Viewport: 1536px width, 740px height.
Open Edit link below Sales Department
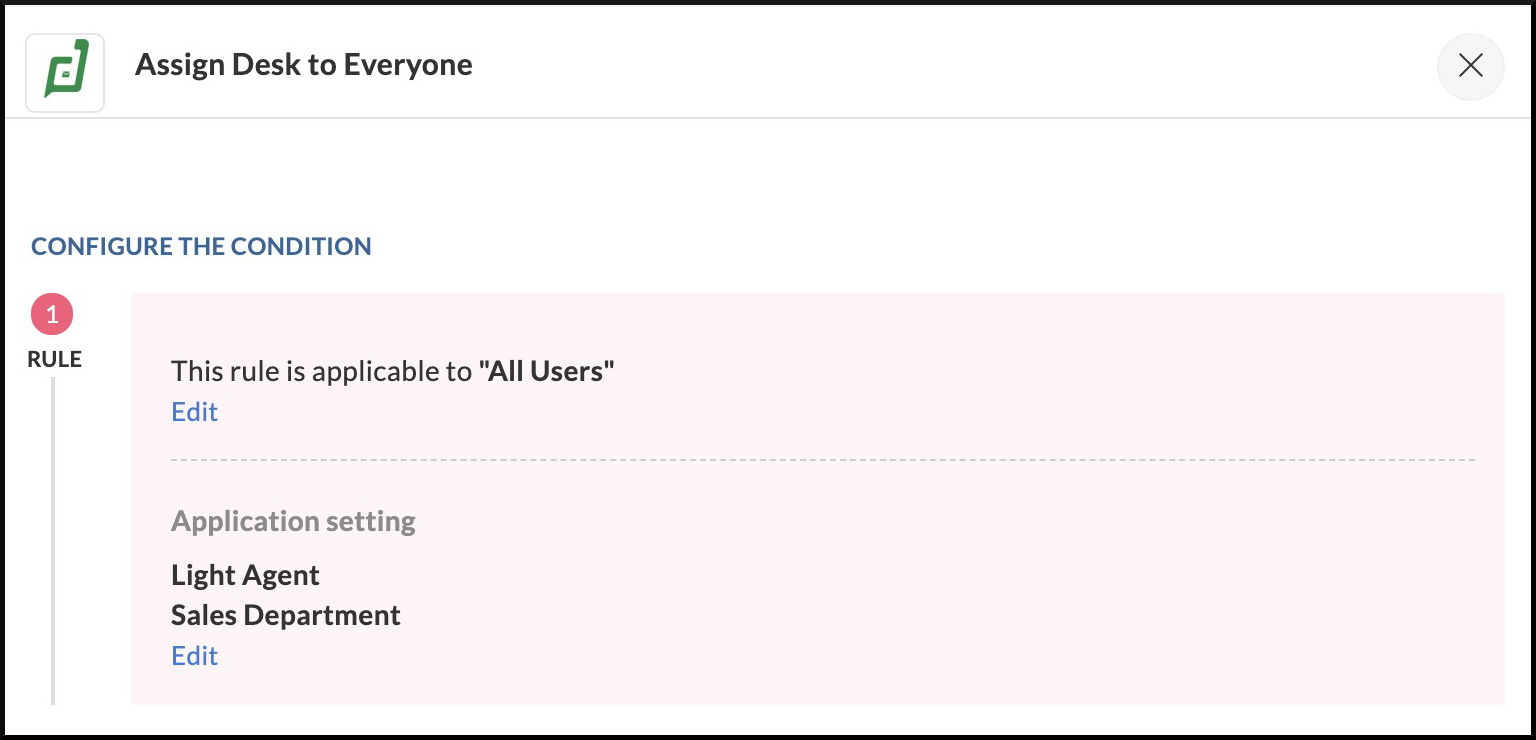click(x=194, y=656)
